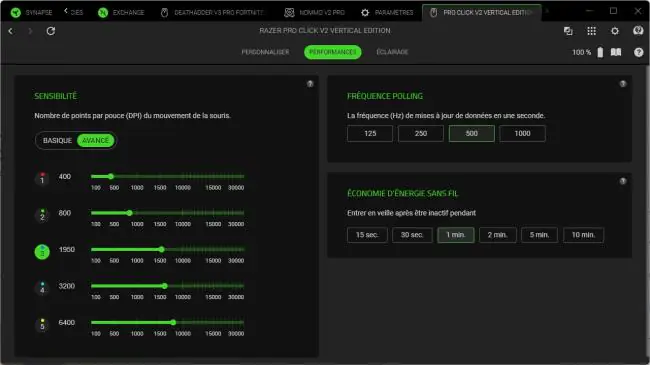Switch to the Exchange tab

point(121,12)
